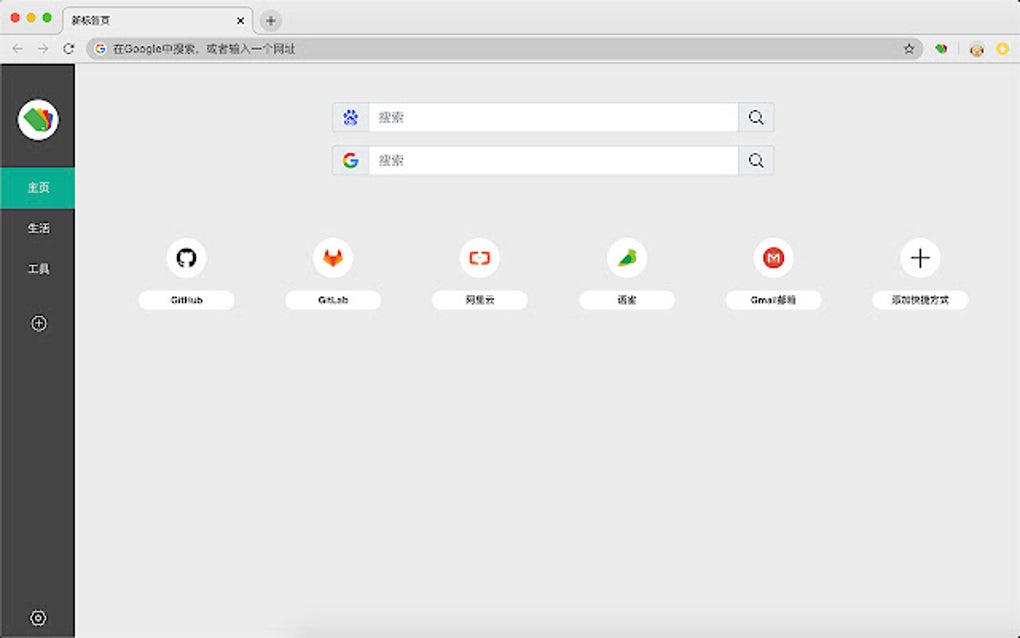1020x638 pixels.
Task: Open the Yuque (语雀) bird icon shortcut
Action: click(x=626, y=258)
